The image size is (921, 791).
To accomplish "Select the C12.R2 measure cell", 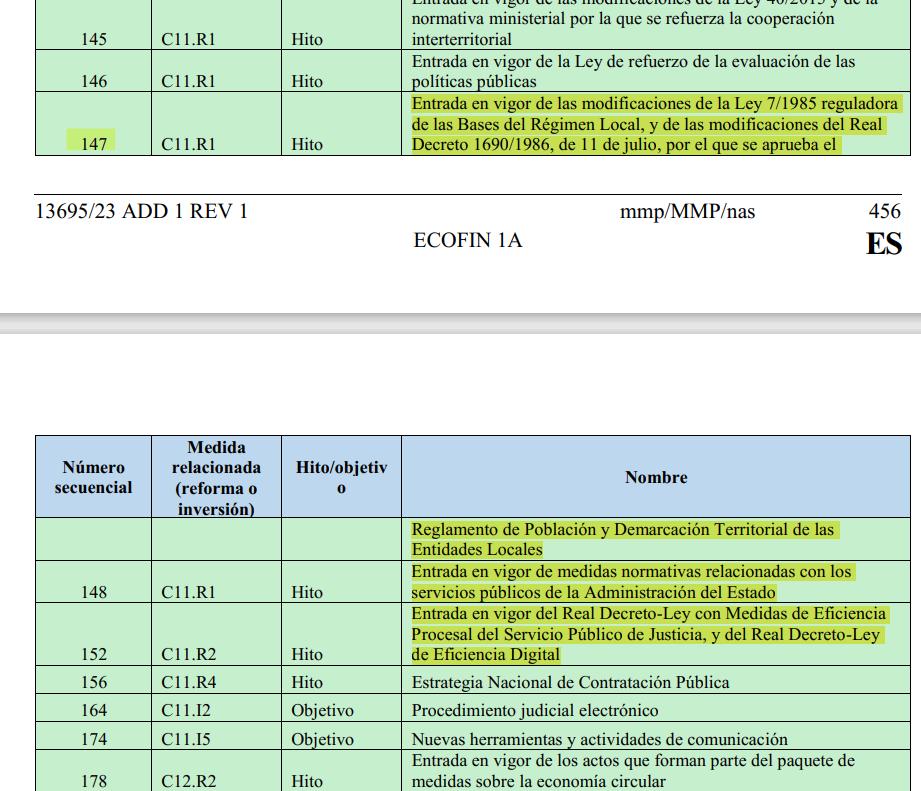I will click(x=188, y=782).
